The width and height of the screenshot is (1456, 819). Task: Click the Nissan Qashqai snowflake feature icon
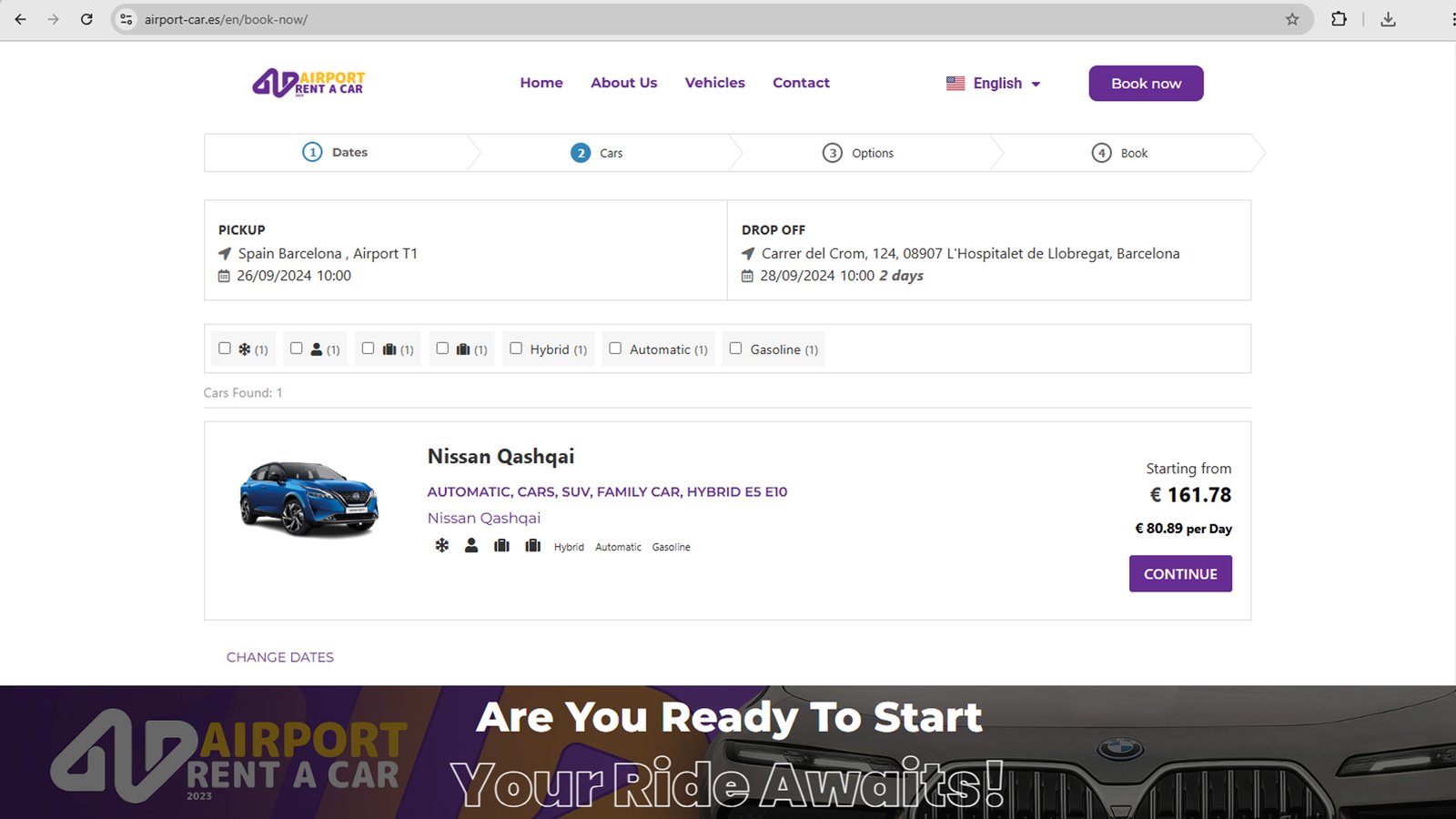pos(441,546)
